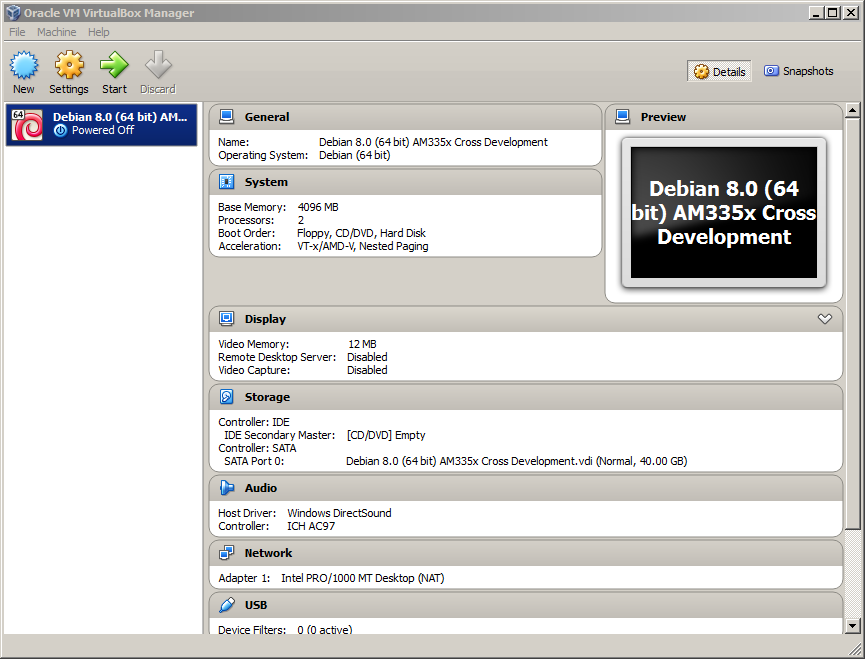Image resolution: width=865 pixels, height=659 pixels.
Task: Click the Network section heading
Action: (x=268, y=553)
